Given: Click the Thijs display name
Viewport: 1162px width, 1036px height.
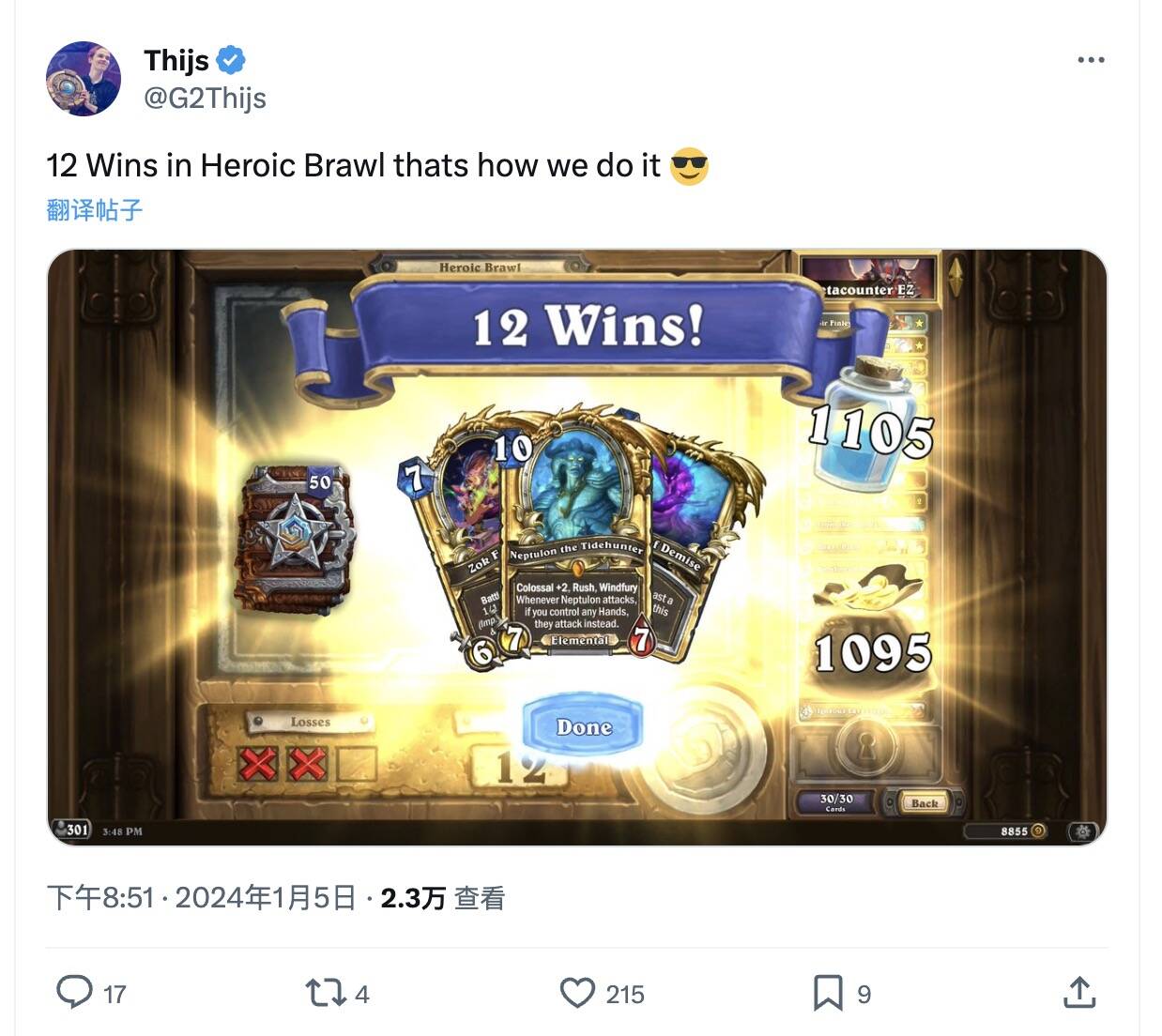Looking at the screenshot, I should (176, 60).
